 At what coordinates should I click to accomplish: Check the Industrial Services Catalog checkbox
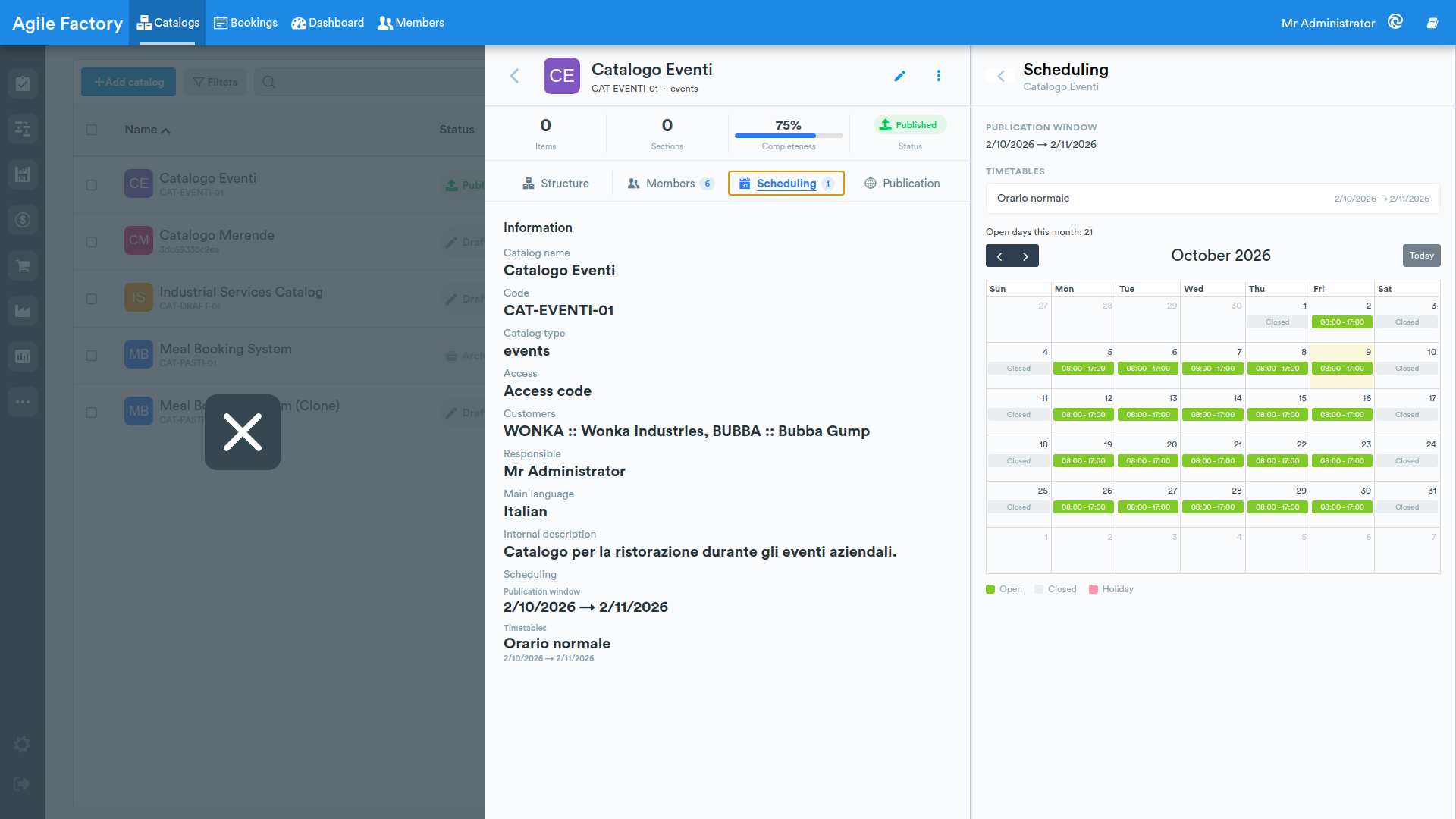pyautogui.click(x=92, y=299)
